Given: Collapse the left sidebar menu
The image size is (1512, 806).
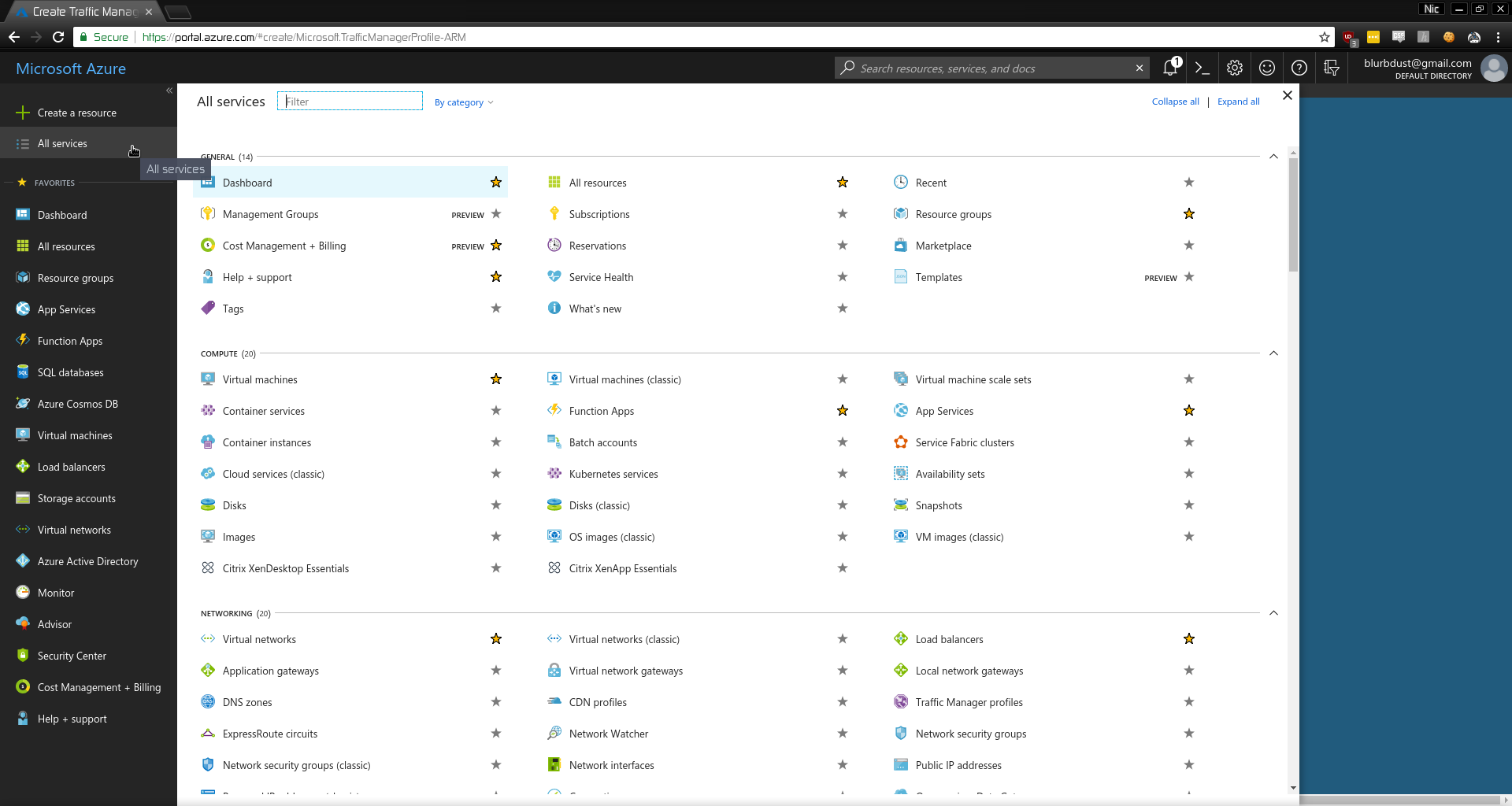Looking at the screenshot, I should (x=169, y=91).
